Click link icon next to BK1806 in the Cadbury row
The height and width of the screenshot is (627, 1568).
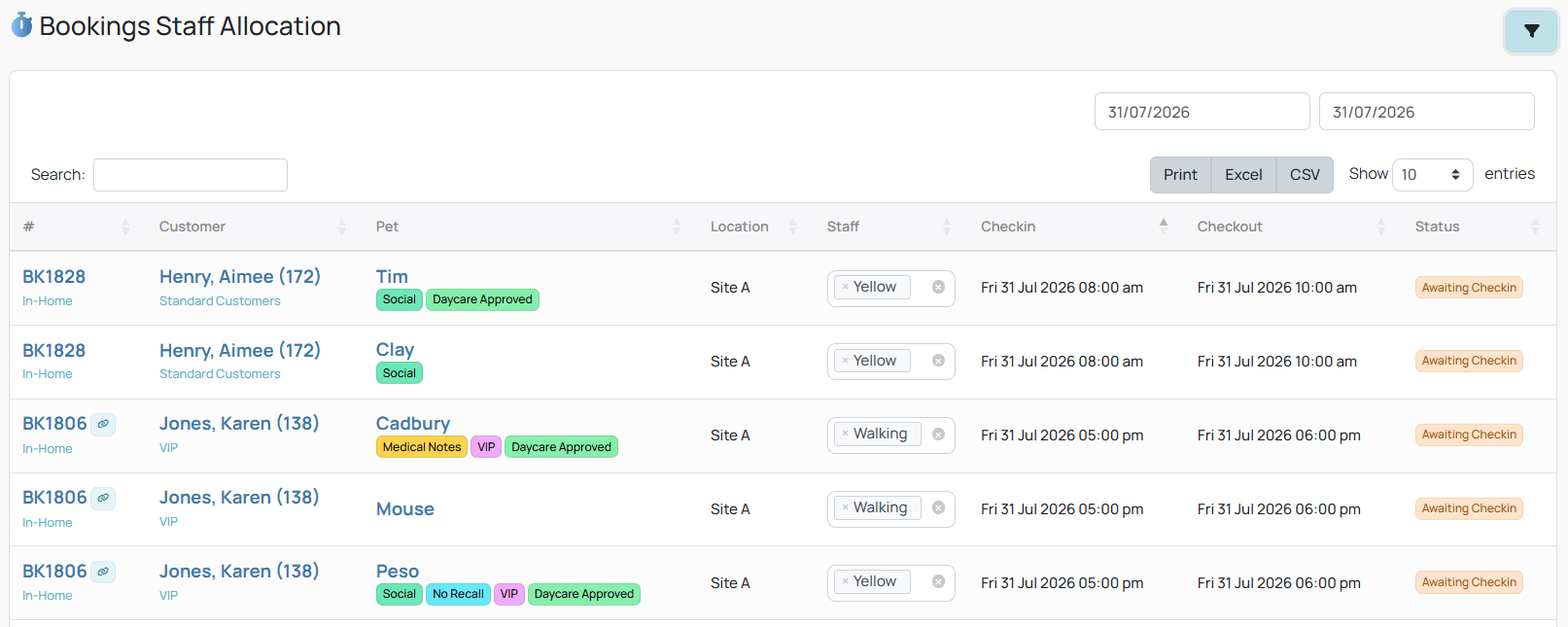point(103,424)
